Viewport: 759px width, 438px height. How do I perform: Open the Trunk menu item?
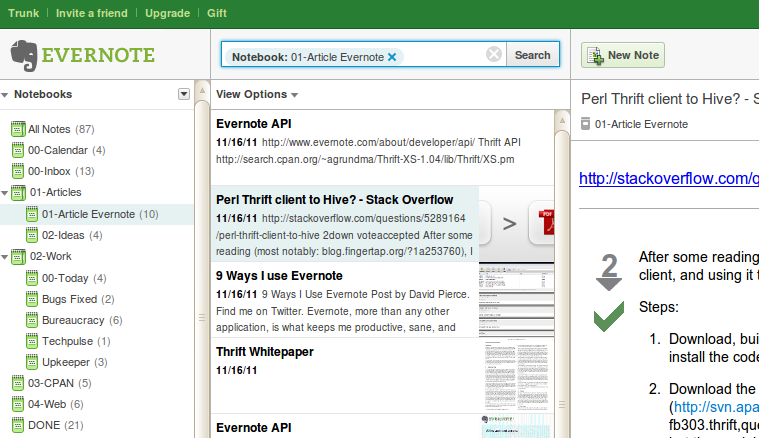tap(23, 13)
